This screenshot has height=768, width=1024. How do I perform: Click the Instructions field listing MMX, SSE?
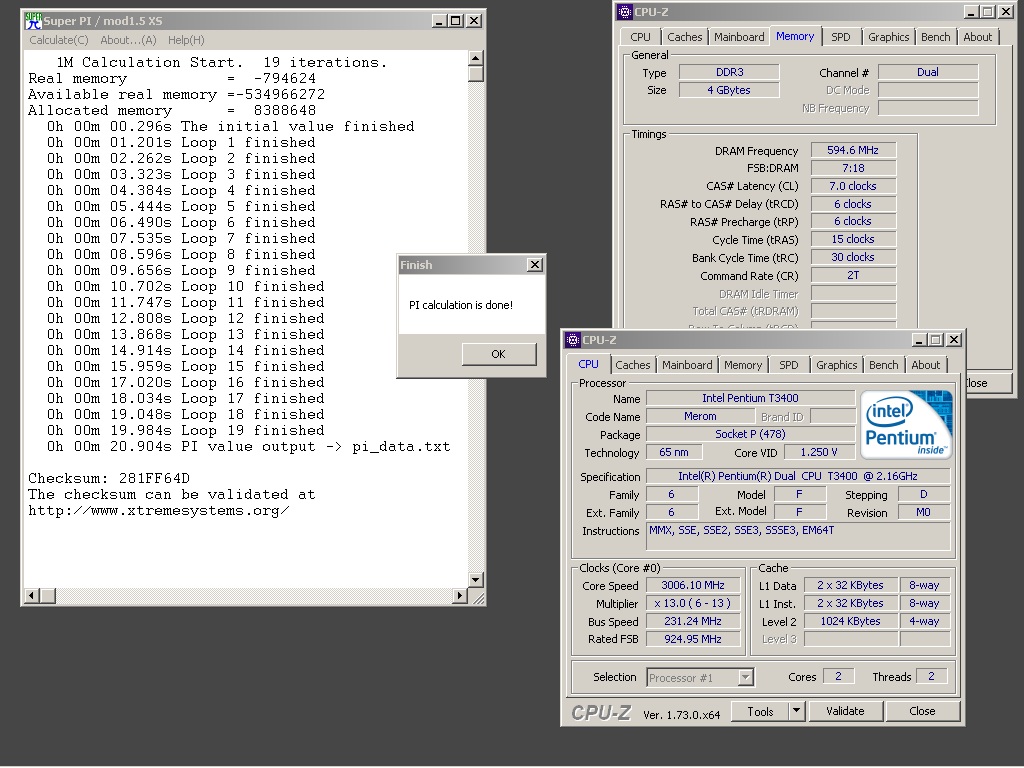pyautogui.click(x=798, y=537)
